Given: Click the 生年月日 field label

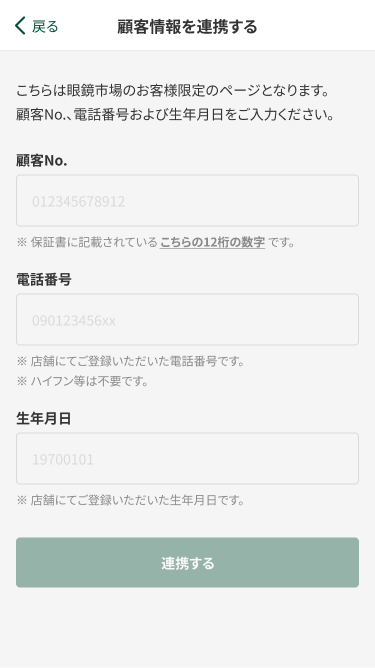Looking at the screenshot, I should pyautogui.click(x=43, y=418).
